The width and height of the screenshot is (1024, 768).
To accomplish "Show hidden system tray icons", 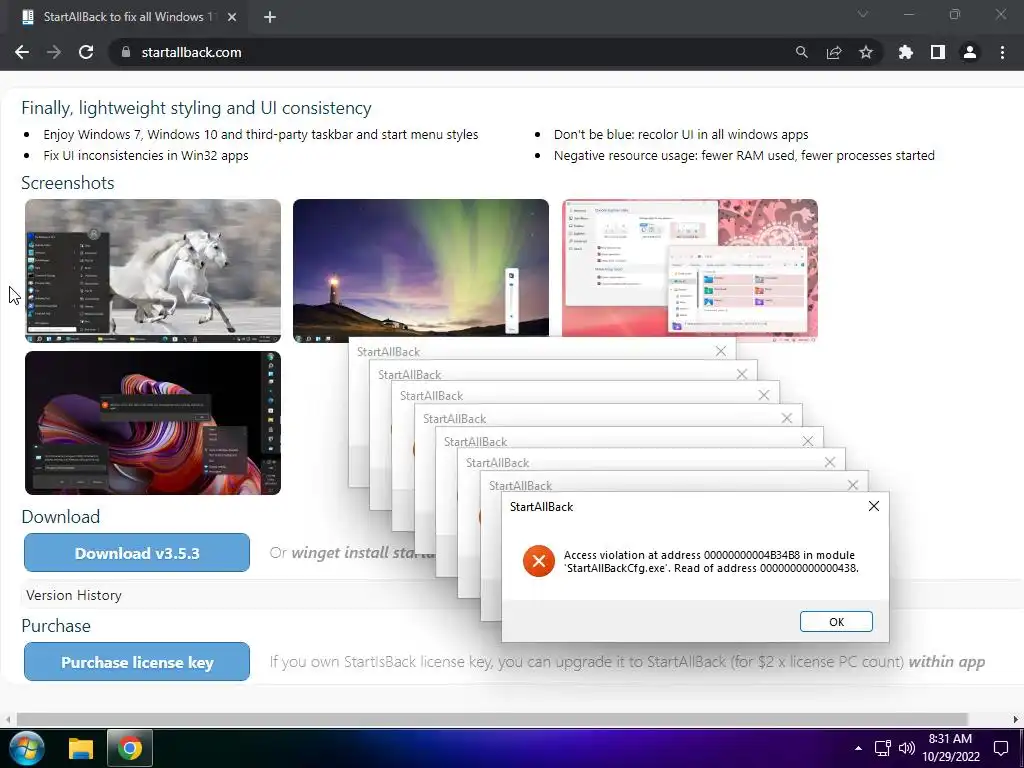I will pos(858,748).
